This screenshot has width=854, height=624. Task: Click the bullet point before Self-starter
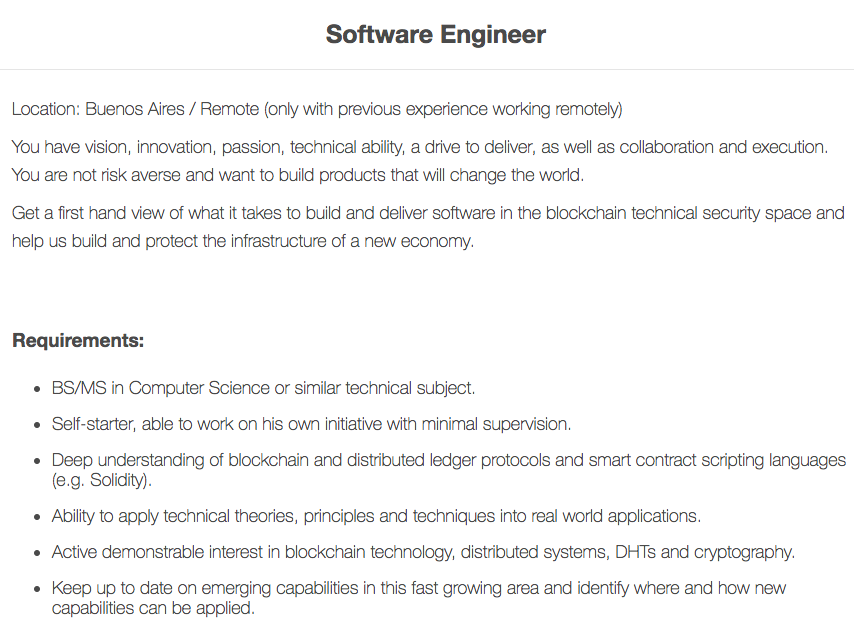pos(36,425)
